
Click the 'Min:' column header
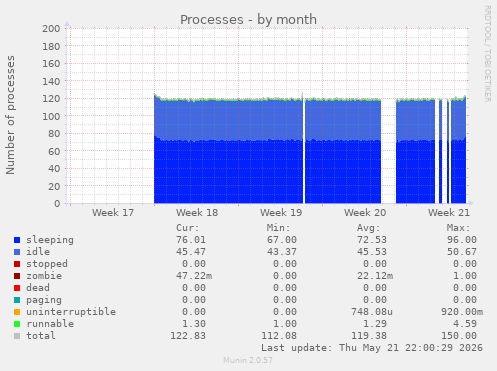click(x=278, y=228)
